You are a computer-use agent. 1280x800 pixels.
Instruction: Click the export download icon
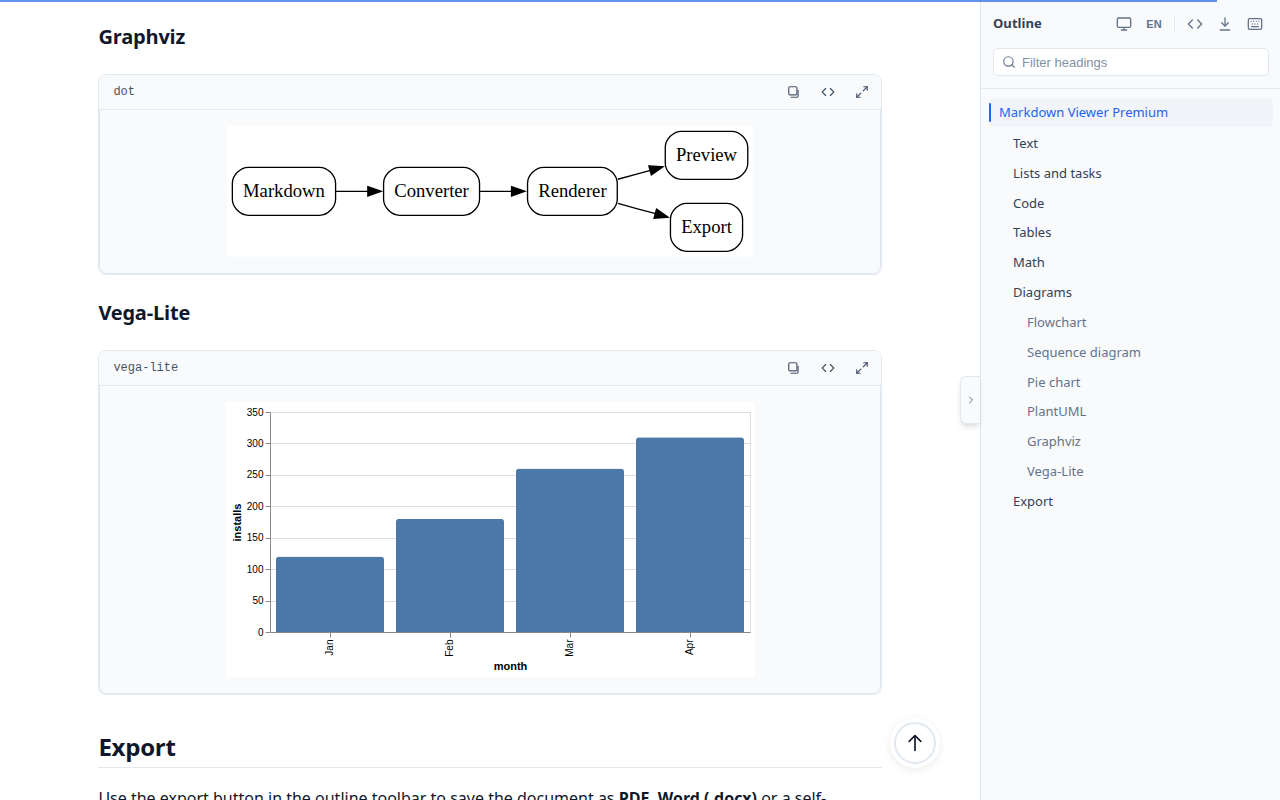click(x=1225, y=24)
